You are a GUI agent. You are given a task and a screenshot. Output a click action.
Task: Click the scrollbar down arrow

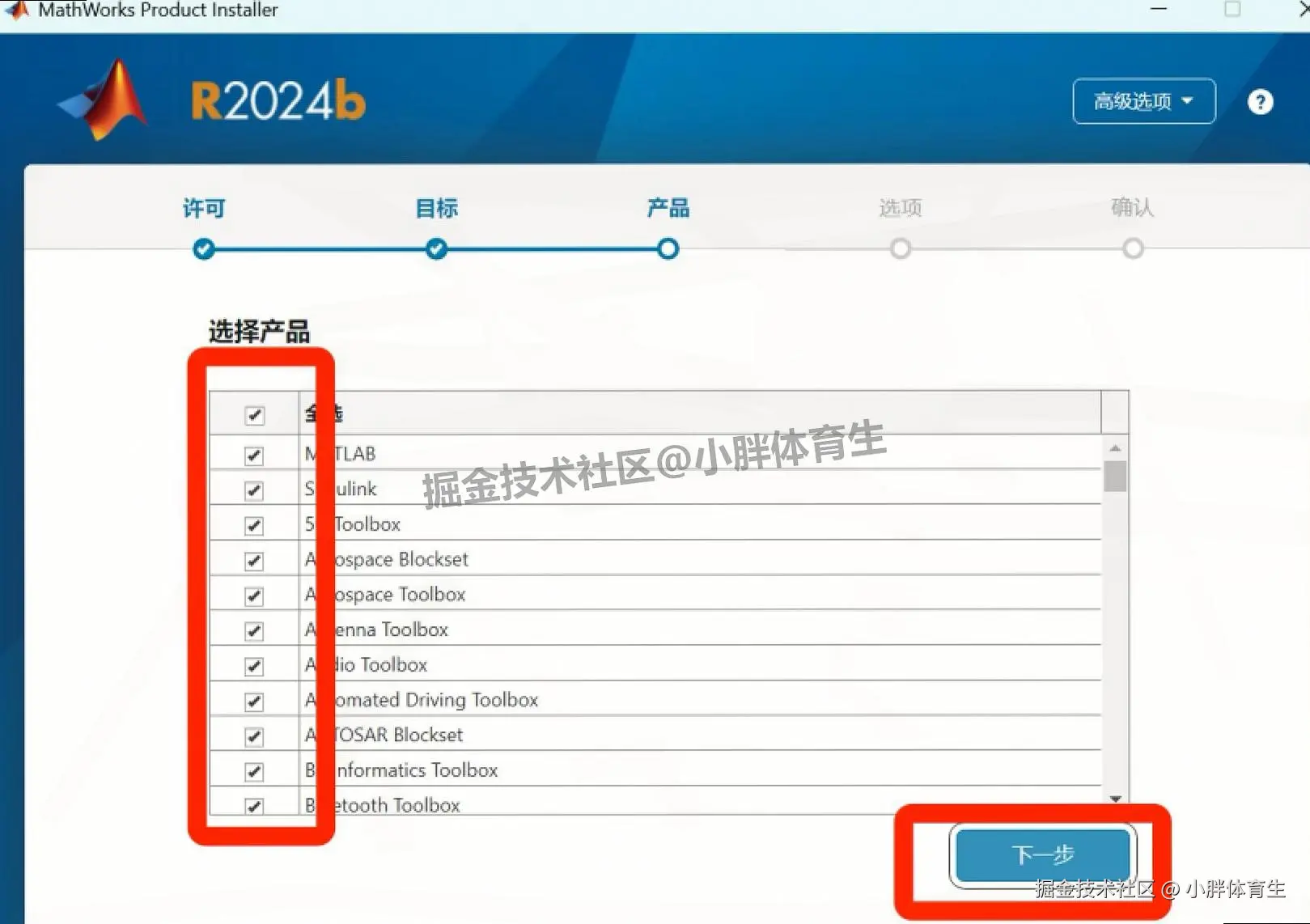(1117, 799)
